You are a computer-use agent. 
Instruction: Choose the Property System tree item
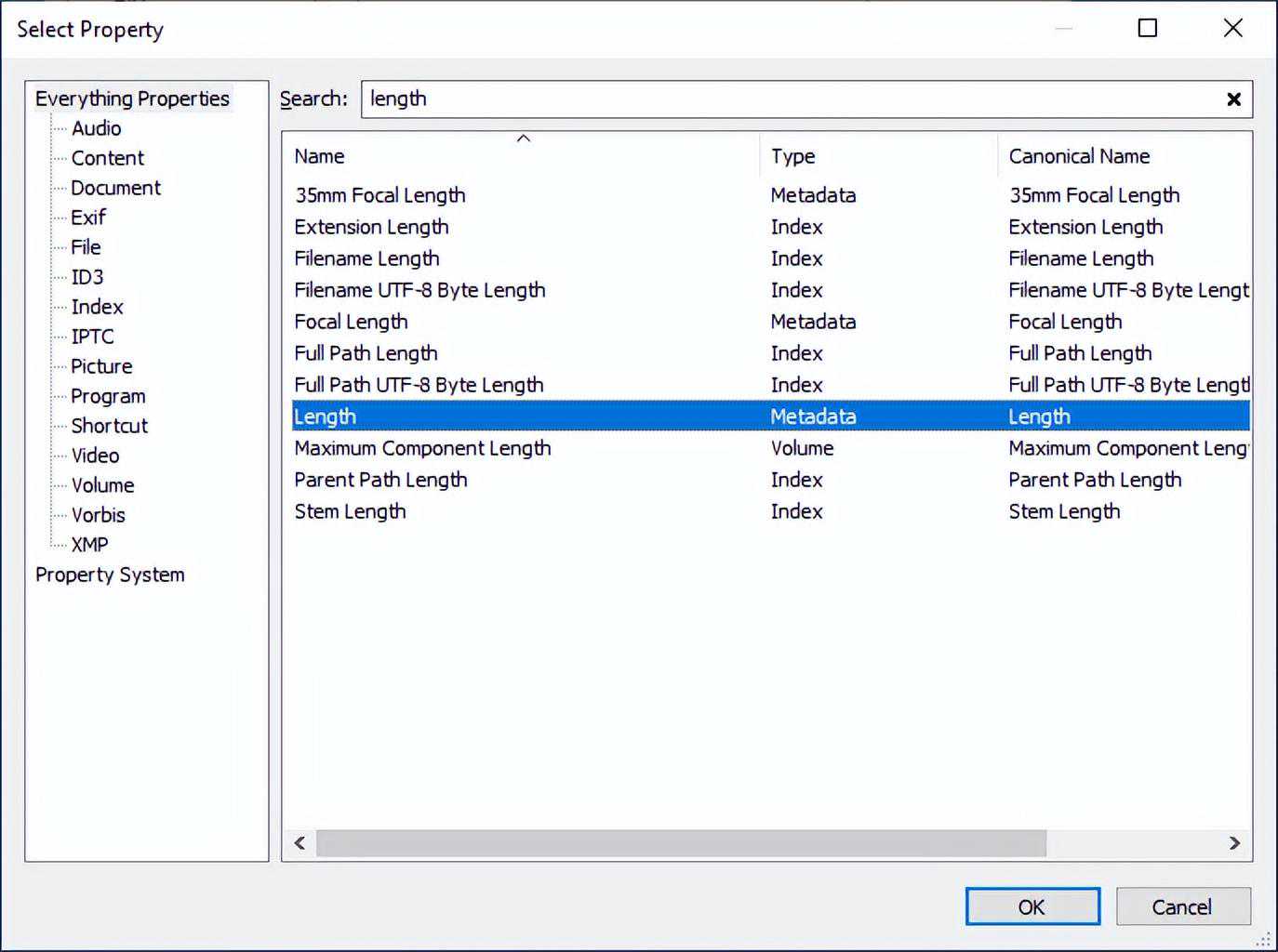(110, 575)
